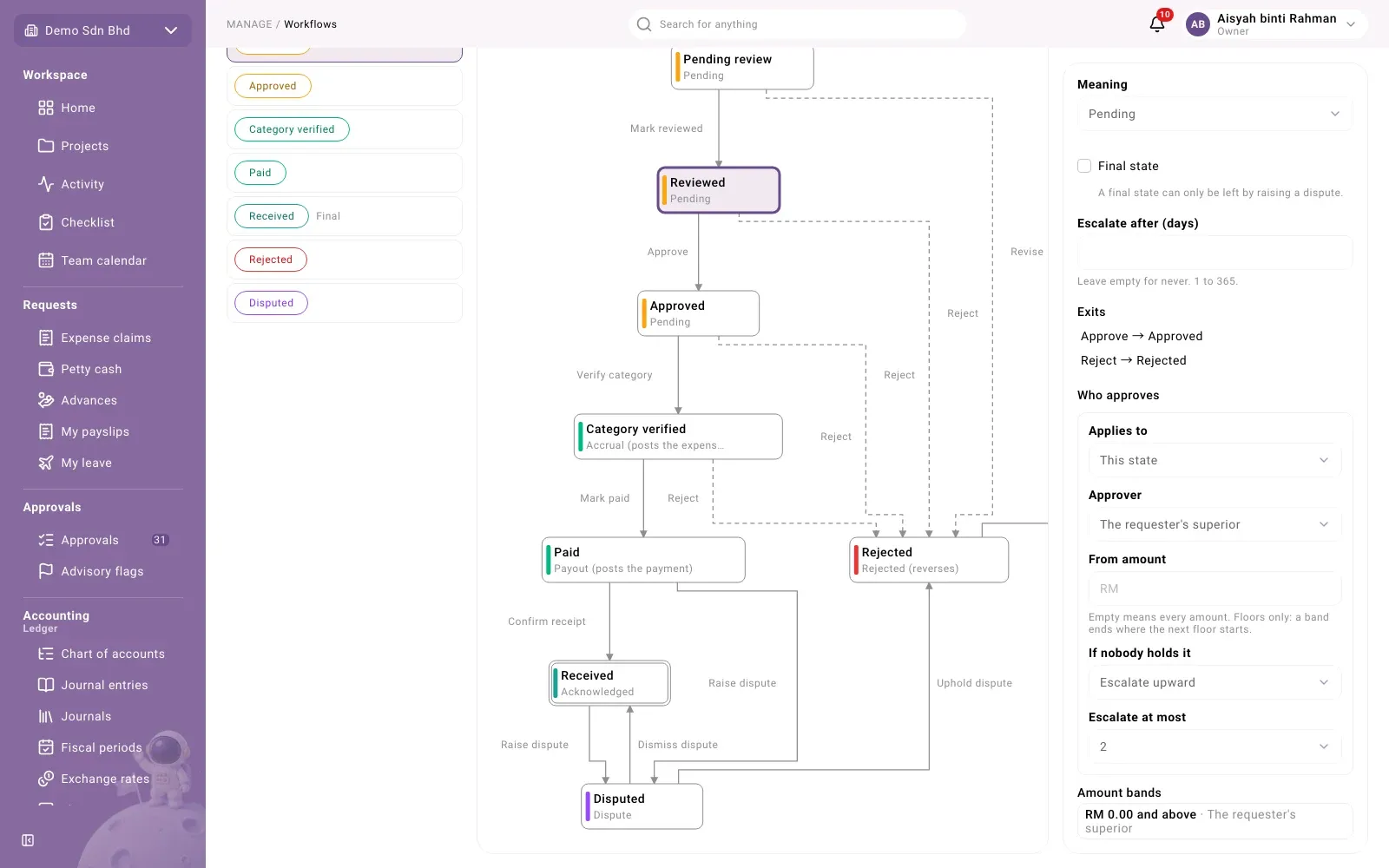Click the Chart of accounts icon
The height and width of the screenshot is (868, 1389).
46,654
